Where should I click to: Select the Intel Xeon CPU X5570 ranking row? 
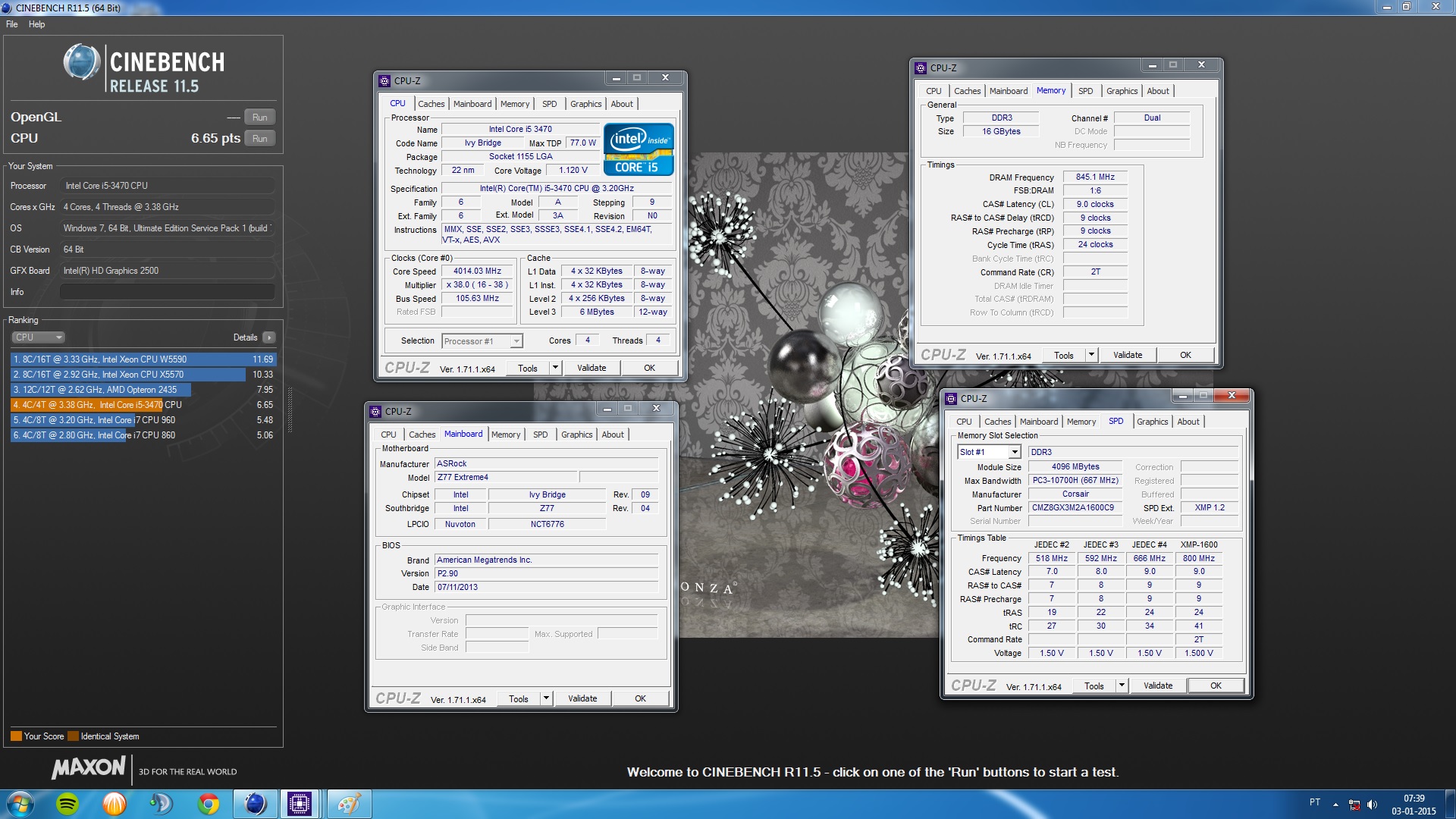(x=143, y=375)
